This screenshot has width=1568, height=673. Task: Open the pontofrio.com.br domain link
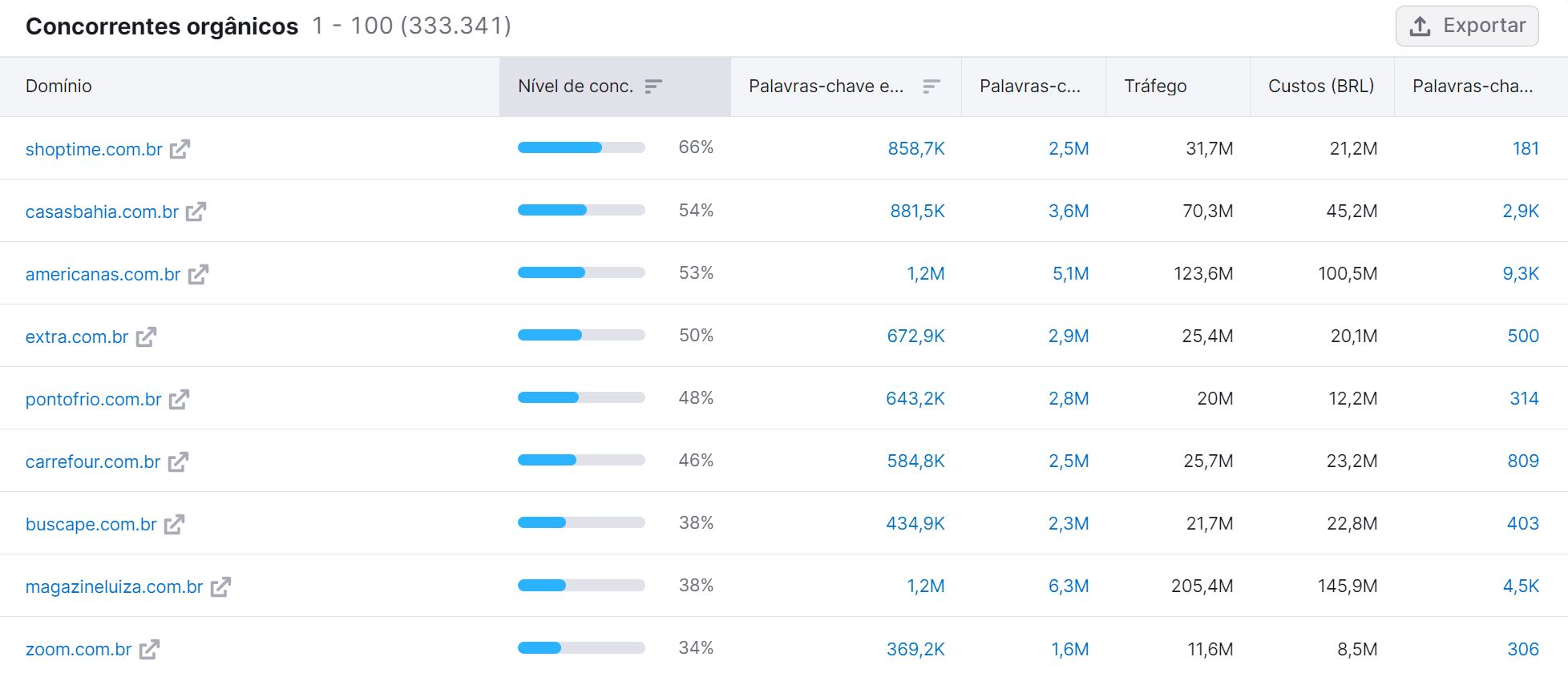coord(93,399)
